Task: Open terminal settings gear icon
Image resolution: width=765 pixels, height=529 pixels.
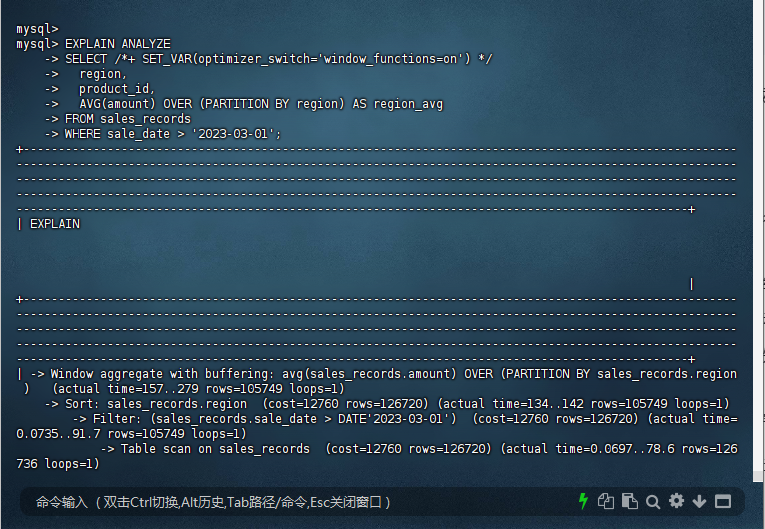Action: (676, 501)
